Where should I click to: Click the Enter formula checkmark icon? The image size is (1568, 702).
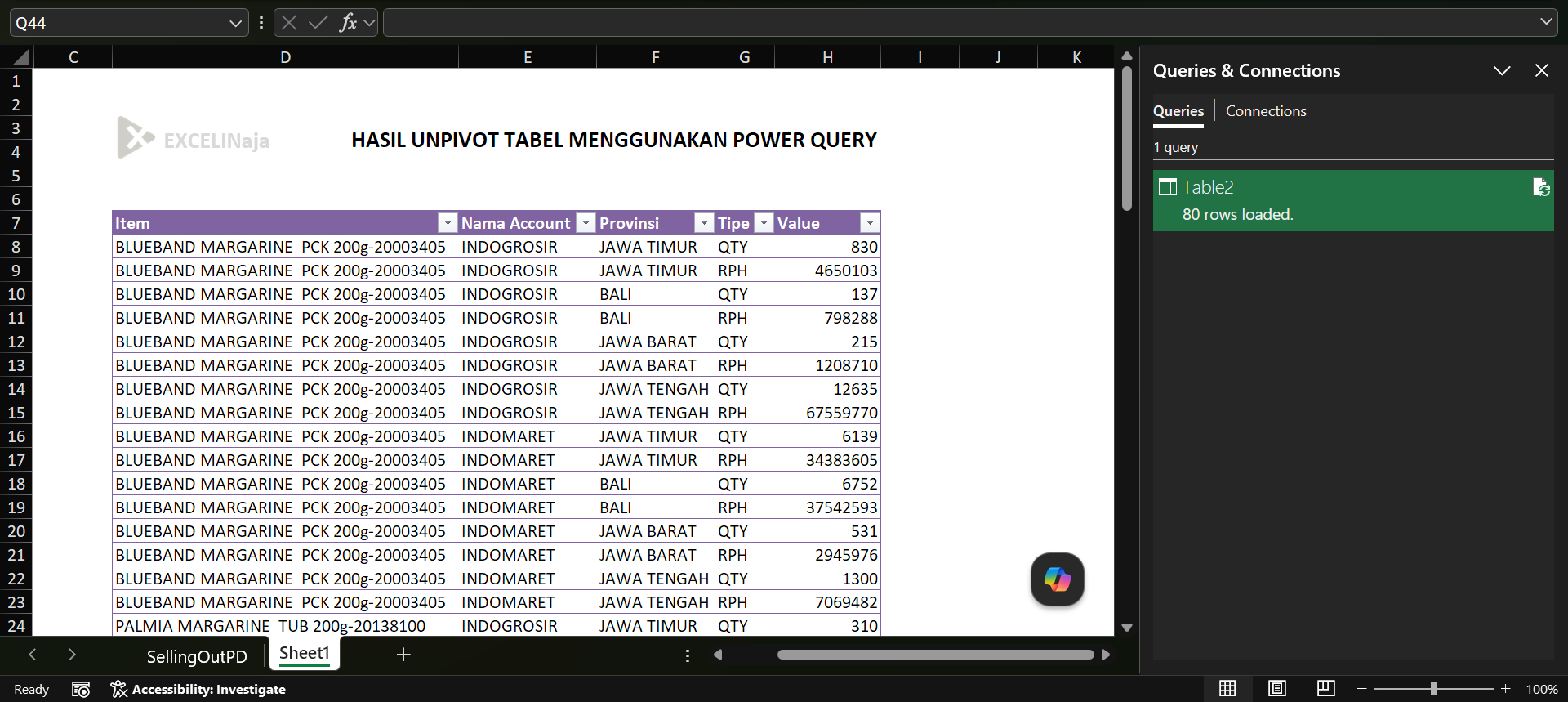tap(318, 23)
